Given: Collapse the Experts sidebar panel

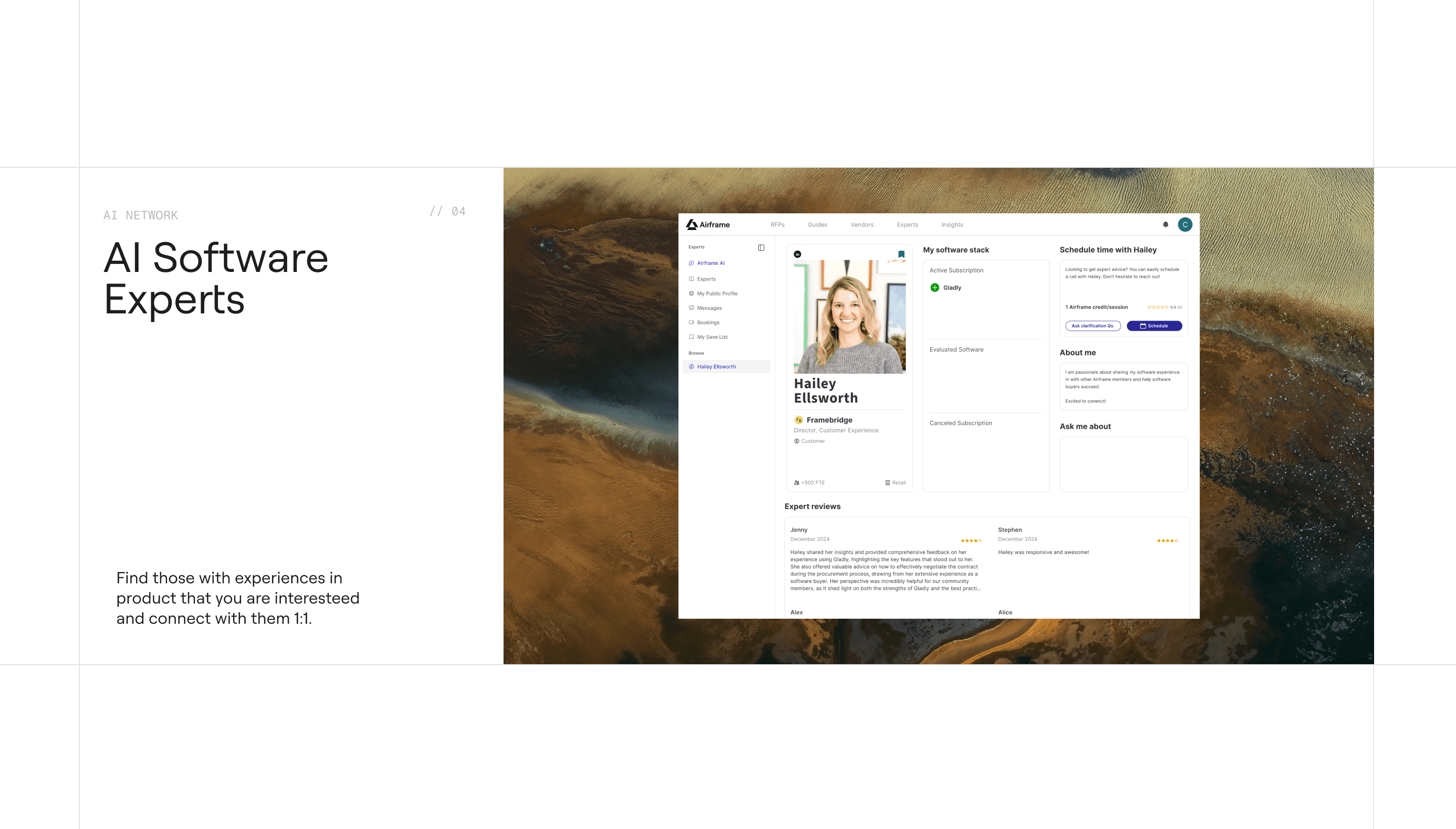Looking at the screenshot, I should [761, 247].
